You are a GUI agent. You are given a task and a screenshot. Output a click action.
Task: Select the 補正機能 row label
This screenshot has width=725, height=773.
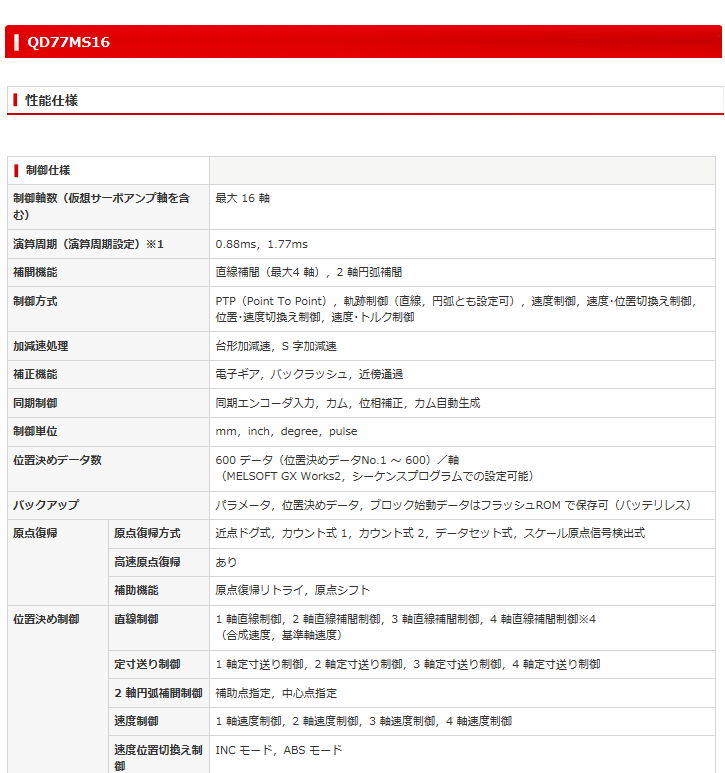click(35, 374)
